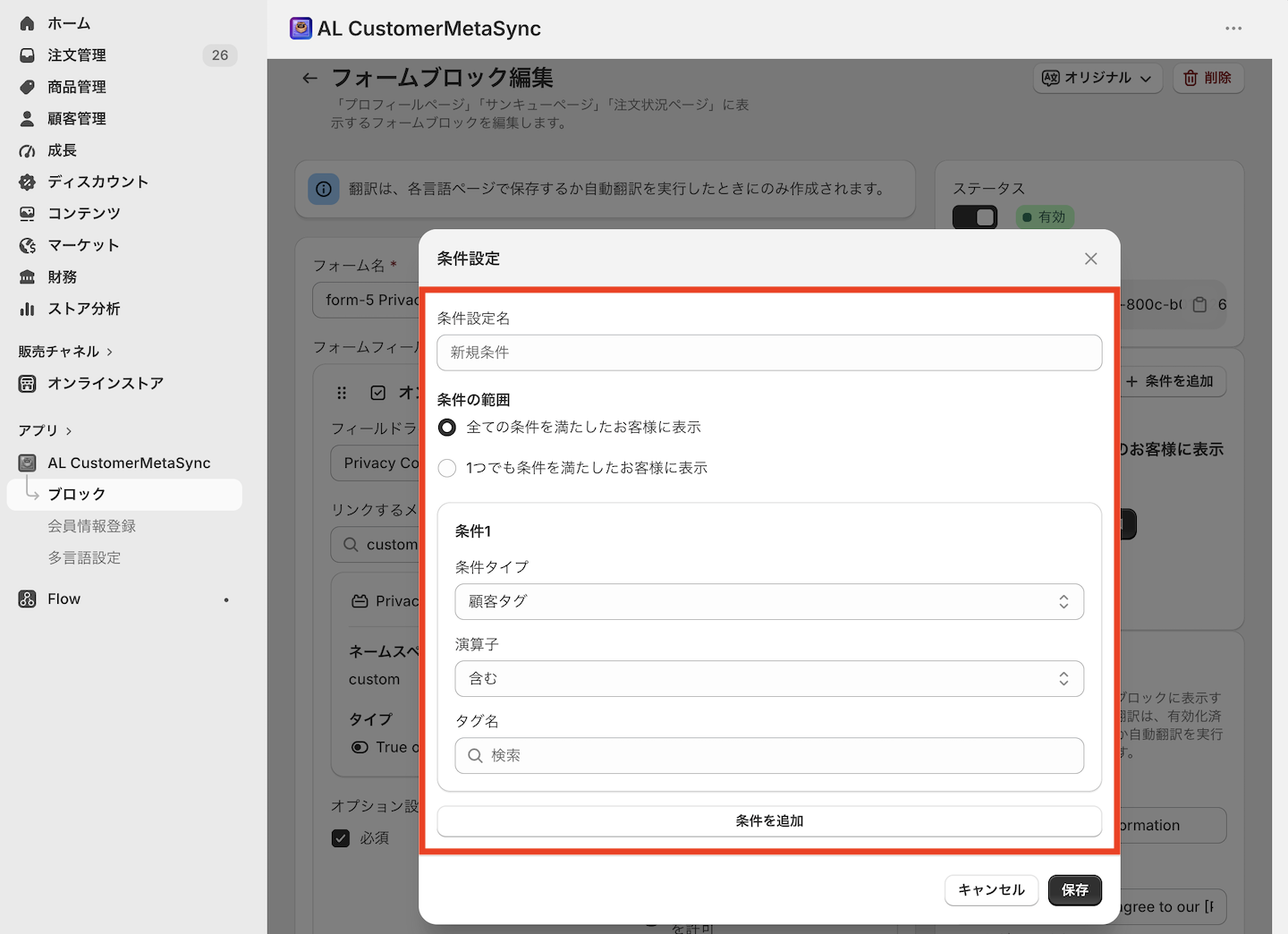Grab the drag handle dots in form field
1288x934 pixels.
tap(342, 393)
